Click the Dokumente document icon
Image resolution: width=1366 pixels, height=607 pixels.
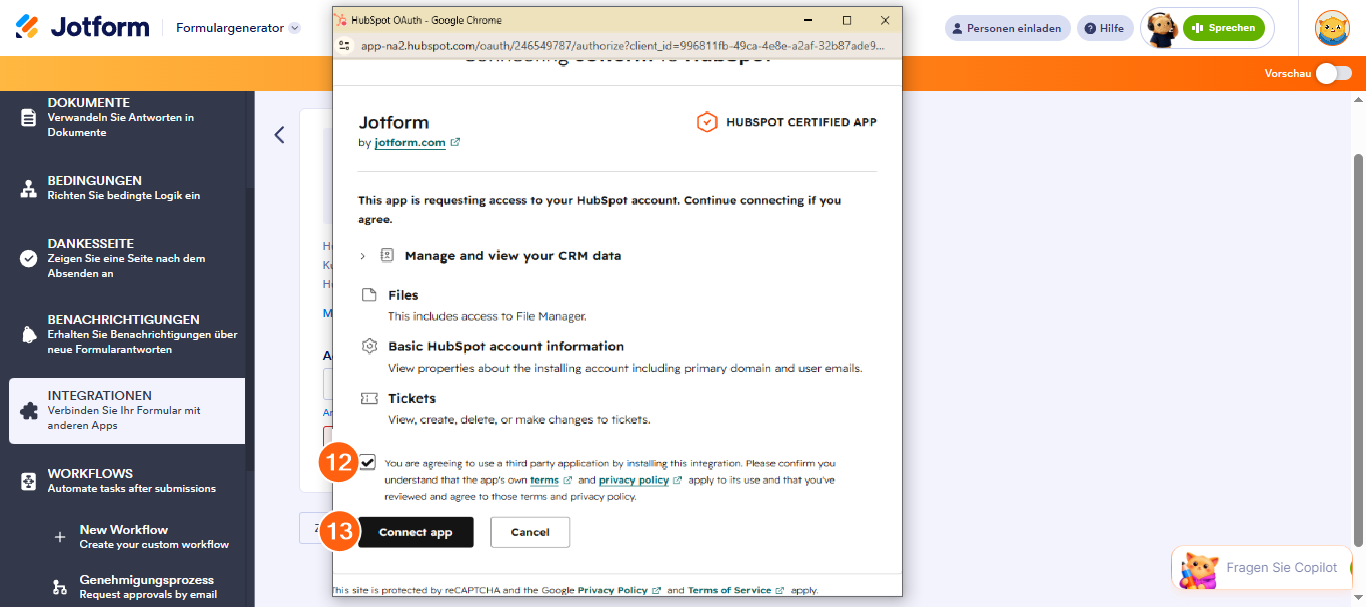click(29, 117)
